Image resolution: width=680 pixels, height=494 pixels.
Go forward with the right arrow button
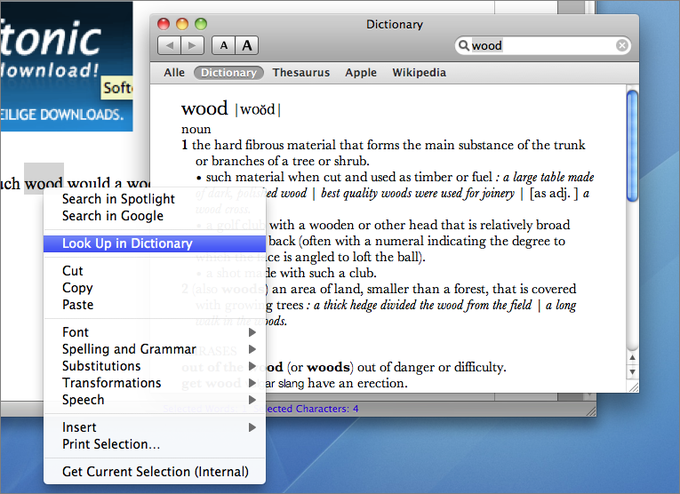point(193,45)
